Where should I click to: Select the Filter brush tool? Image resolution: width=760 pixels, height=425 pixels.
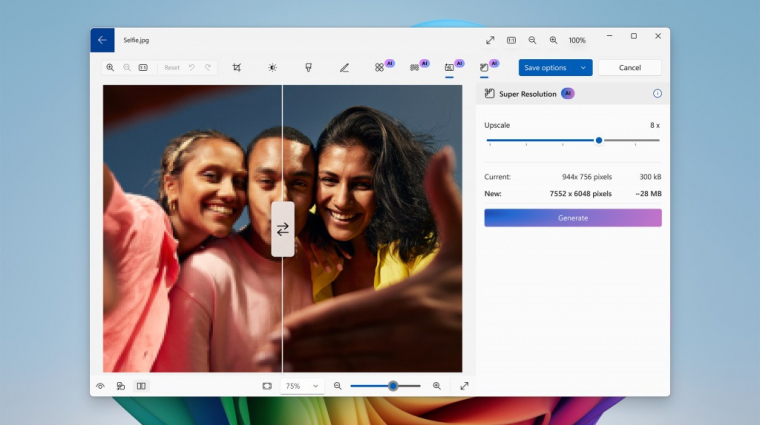[308, 67]
